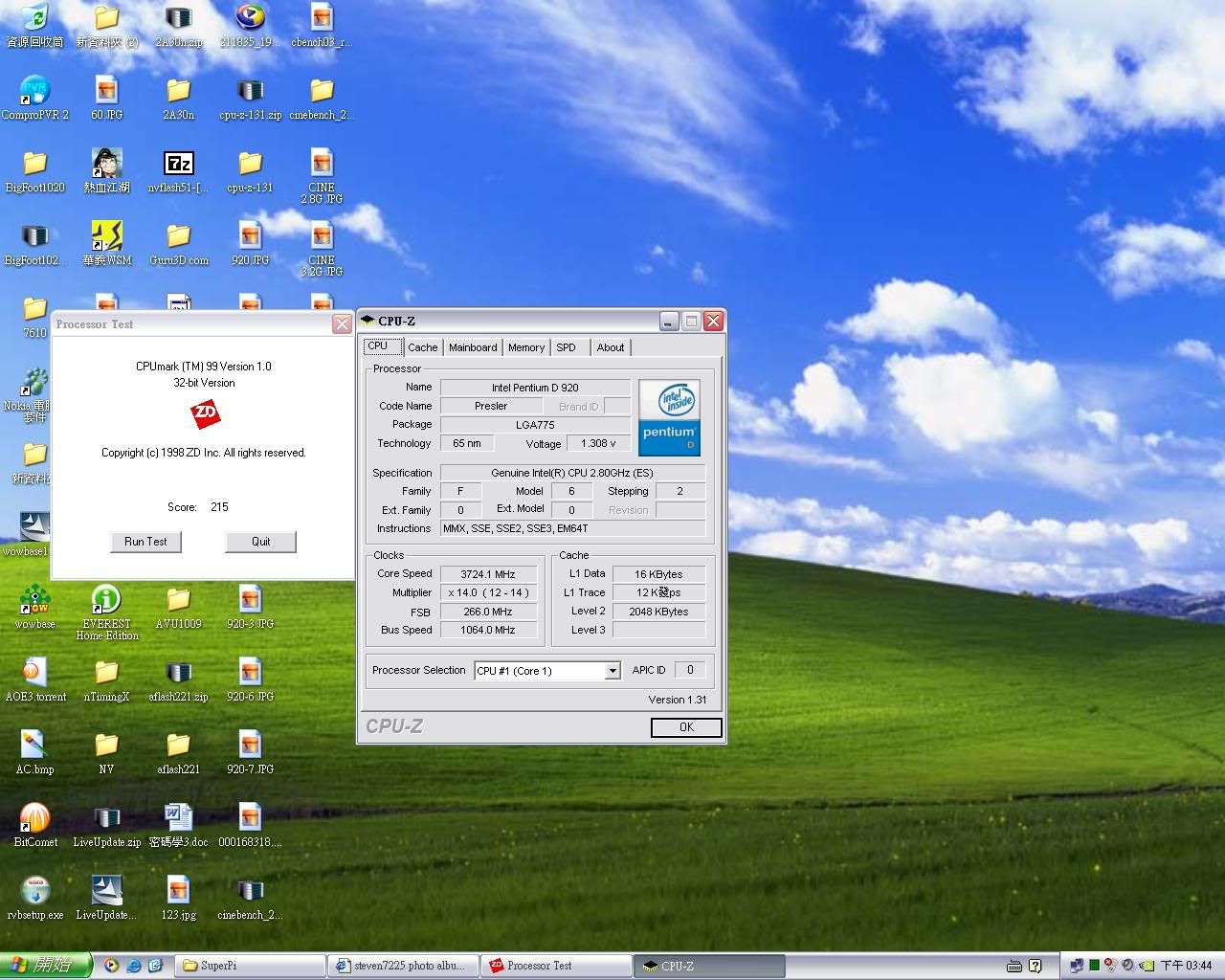Switch to Processor Test taskbar button

tap(555, 966)
